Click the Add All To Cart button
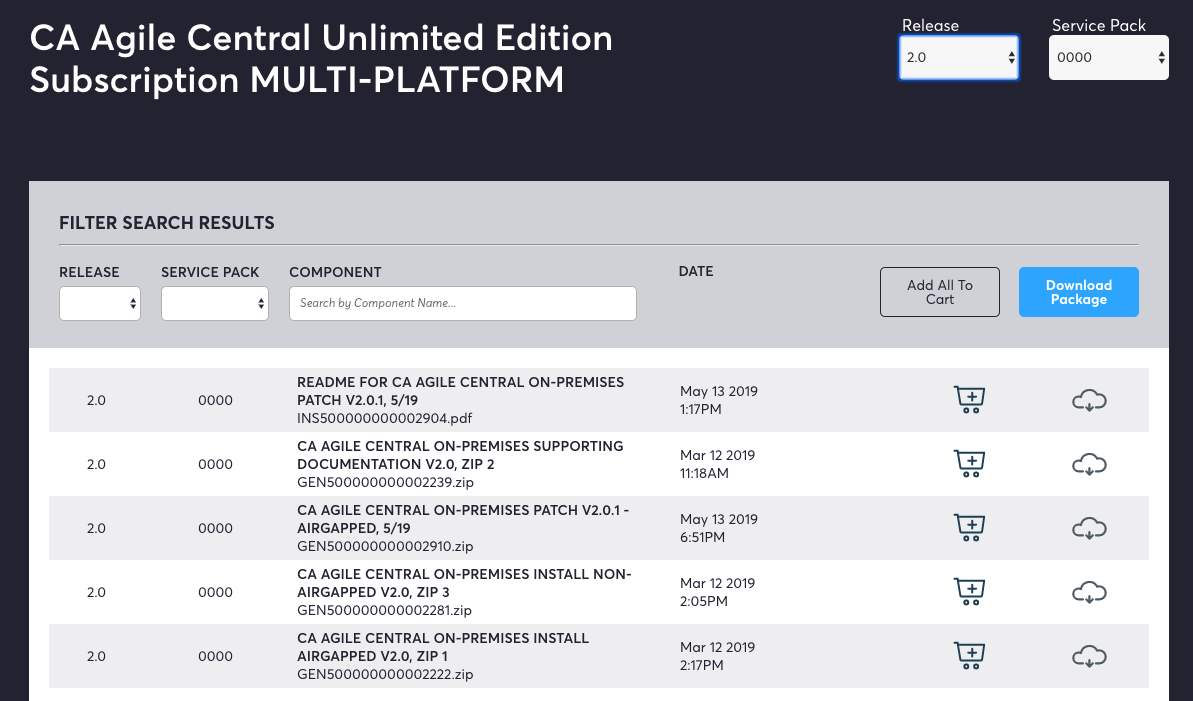 [x=940, y=292]
